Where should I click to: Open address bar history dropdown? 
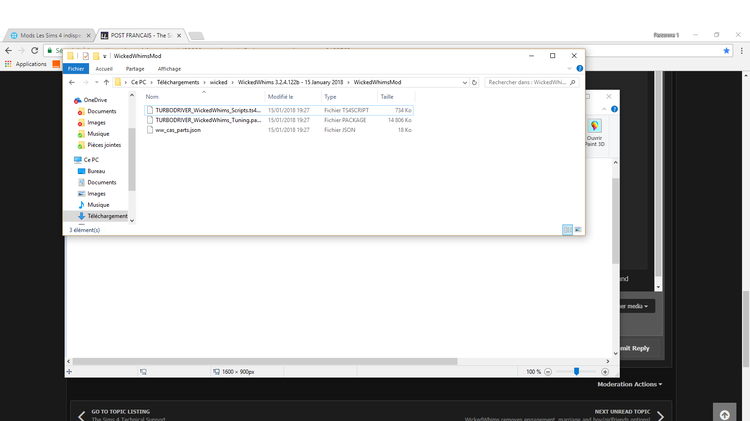(x=464, y=82)
